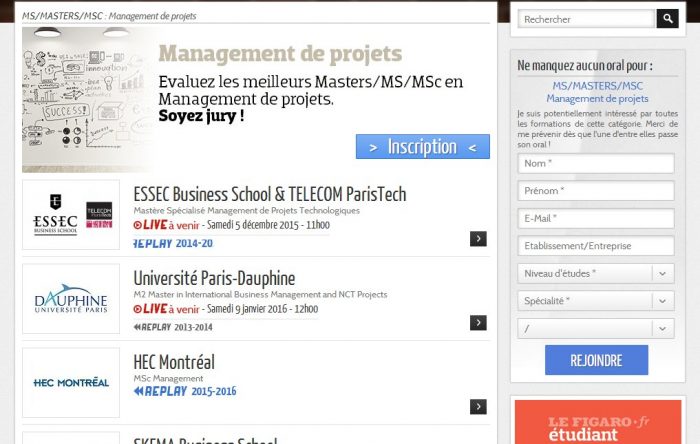The height and width of the screenshot is (444, 700).
Task: Click into the Prénom field
Action: [596, 191]
